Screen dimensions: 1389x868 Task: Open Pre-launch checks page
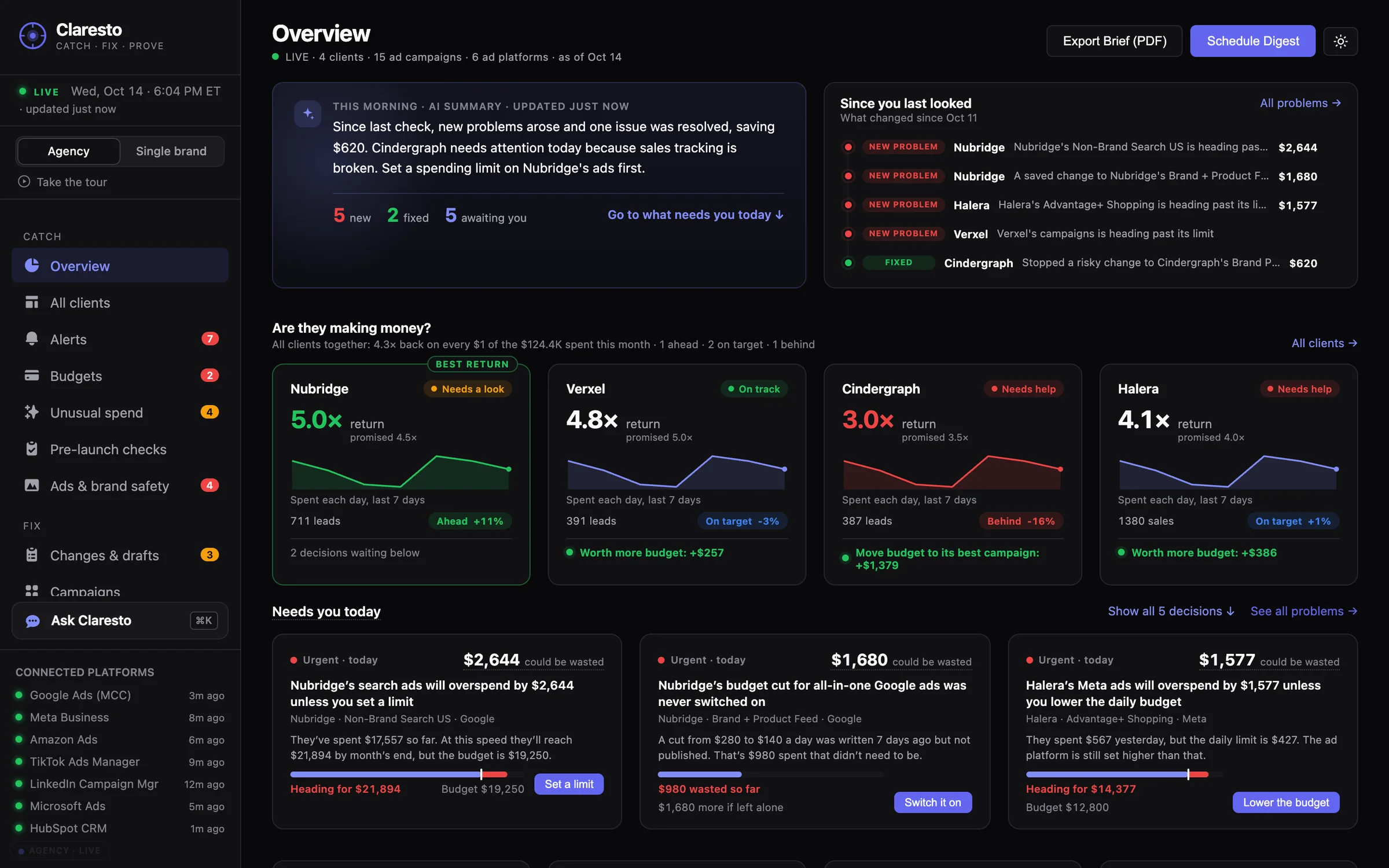[120, 449]
